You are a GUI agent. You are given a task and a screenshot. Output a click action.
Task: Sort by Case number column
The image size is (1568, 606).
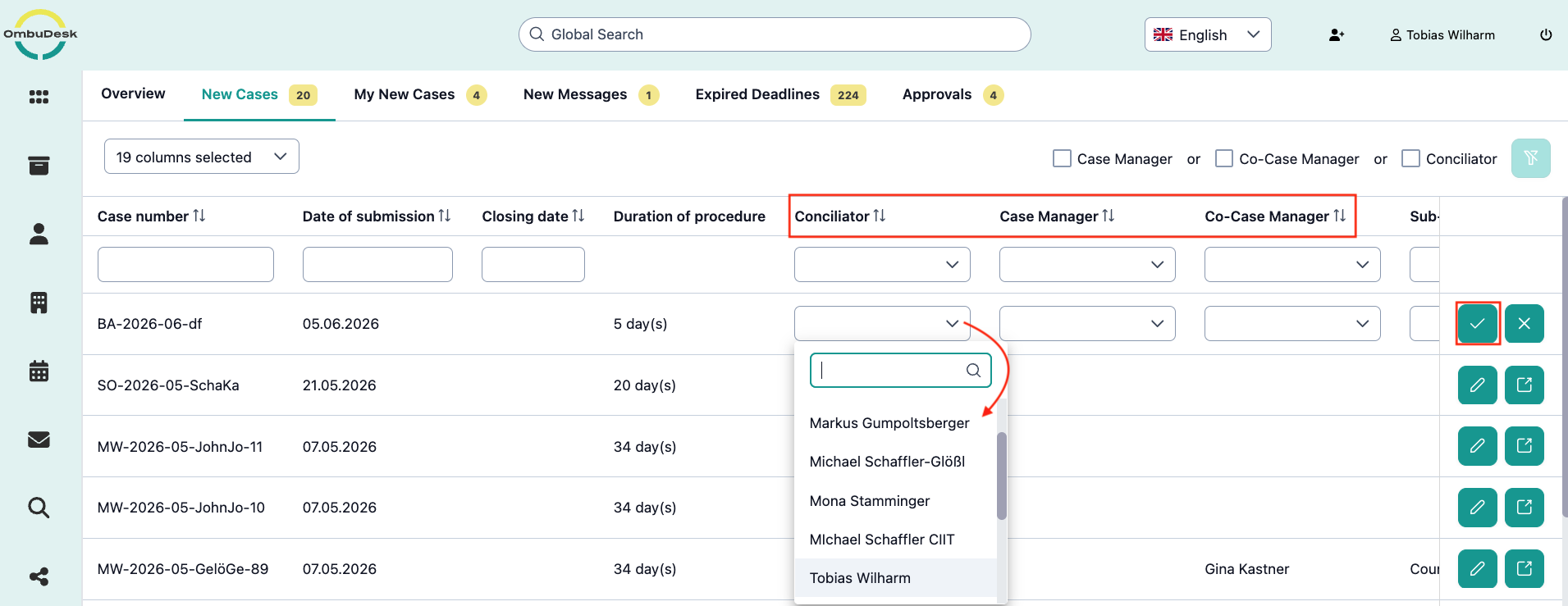(199, 216)
